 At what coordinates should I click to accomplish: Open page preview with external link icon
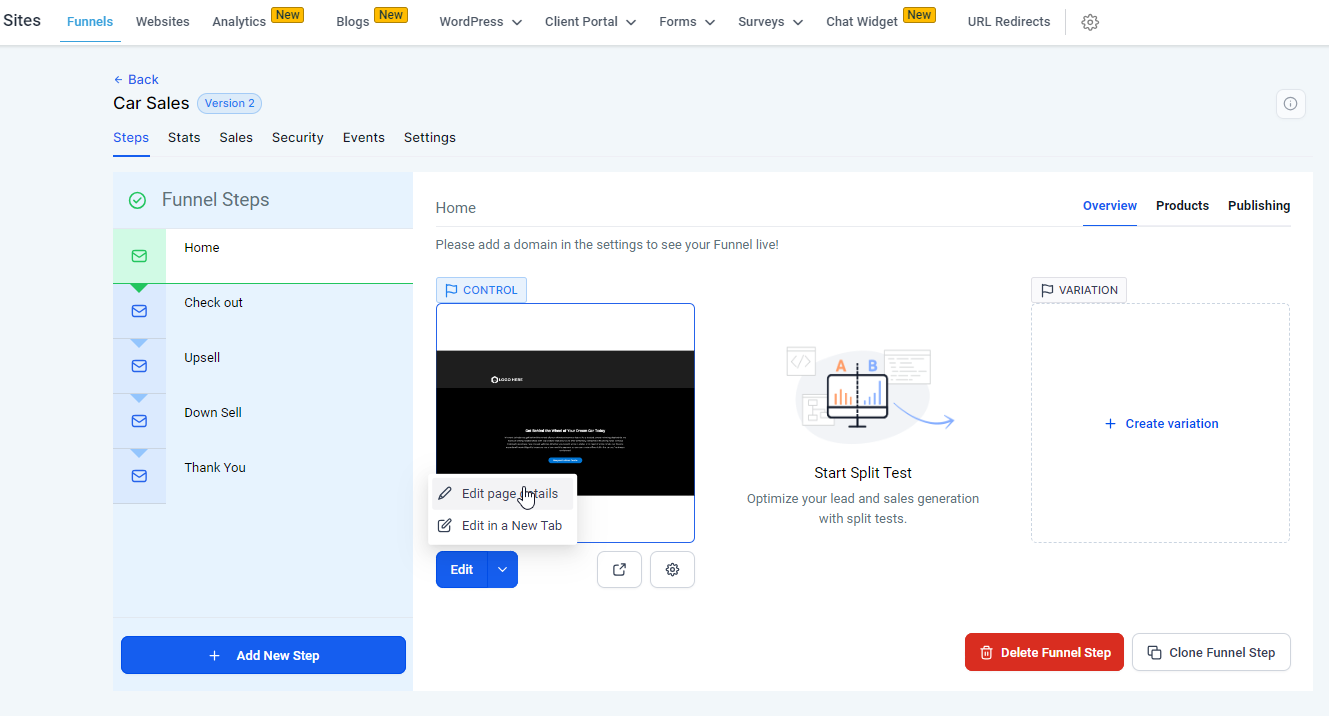point(619,569)
